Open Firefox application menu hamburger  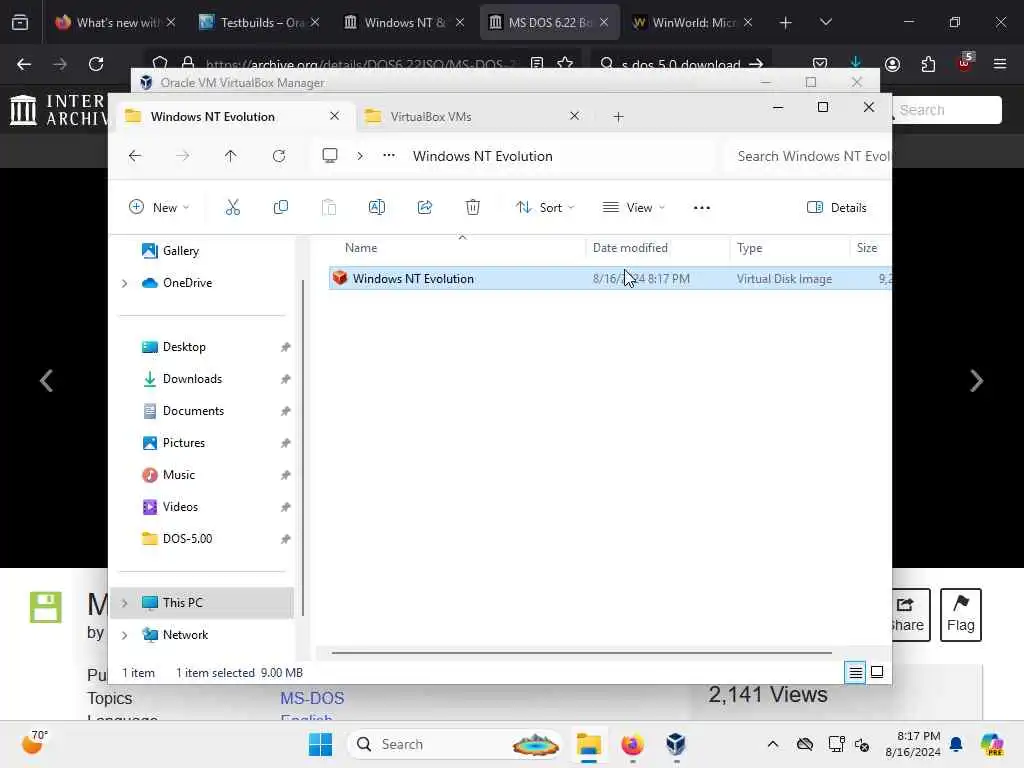tap(1000, 64)
